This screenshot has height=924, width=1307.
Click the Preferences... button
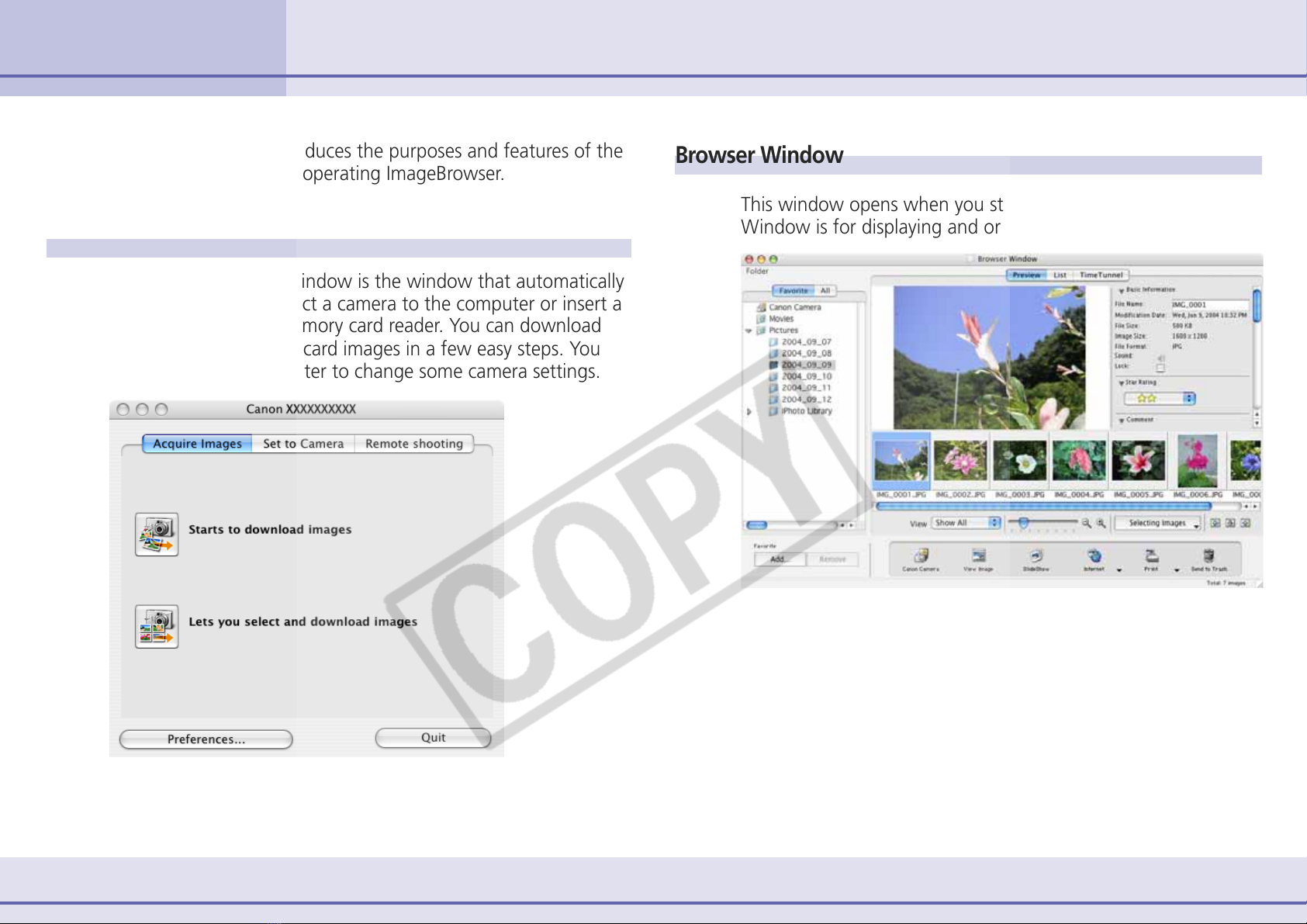[206, 739]
